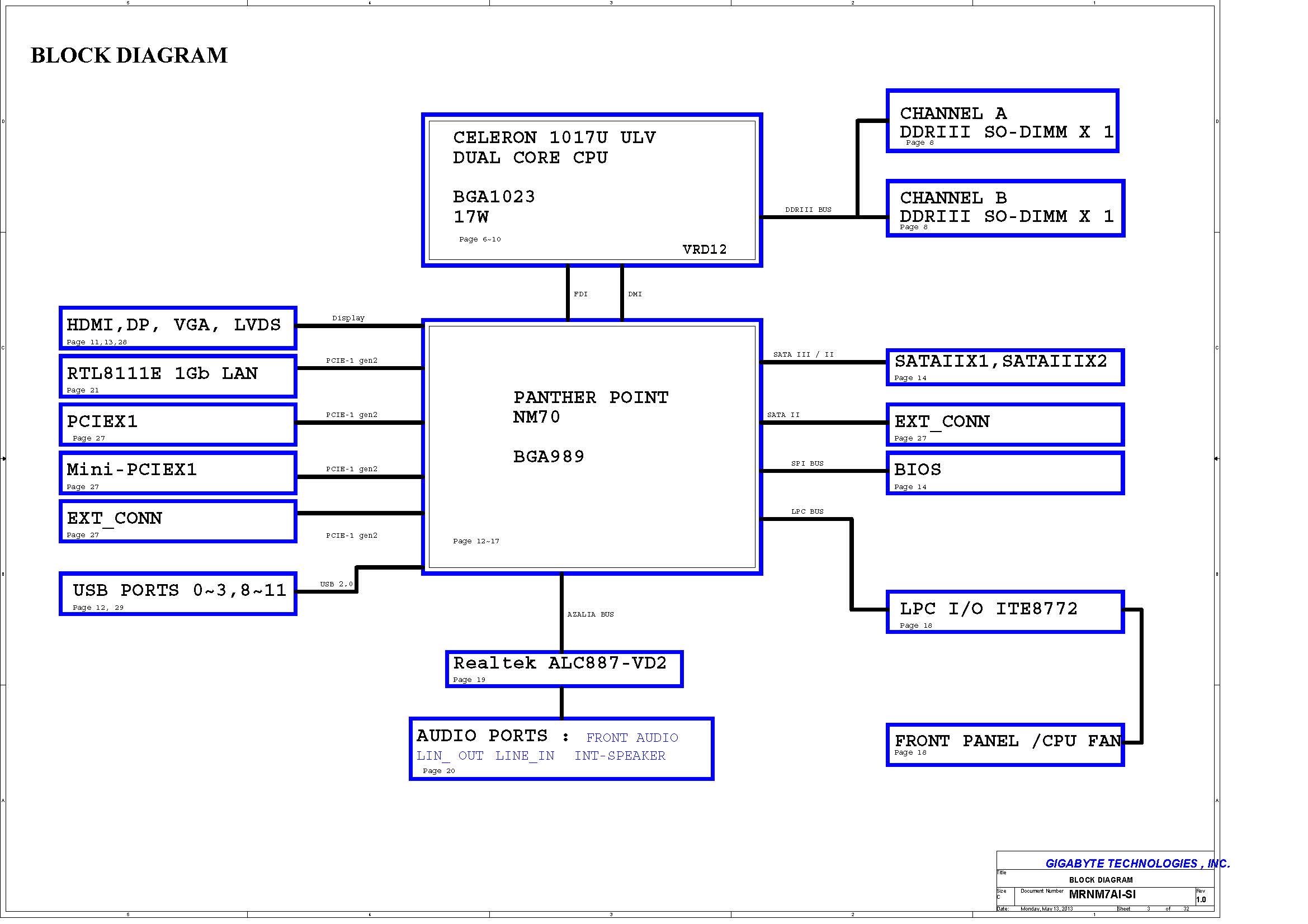
Task: Select the HDMI, DP, VGA, LVDS box
Action: (178, 328)
